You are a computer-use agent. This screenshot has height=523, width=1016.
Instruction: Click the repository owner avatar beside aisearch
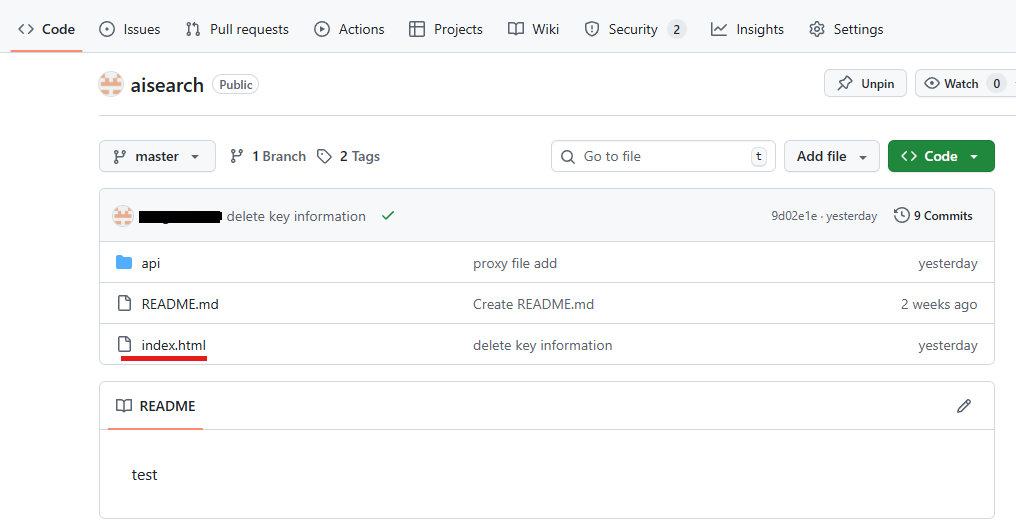click(x=111, y=84)
